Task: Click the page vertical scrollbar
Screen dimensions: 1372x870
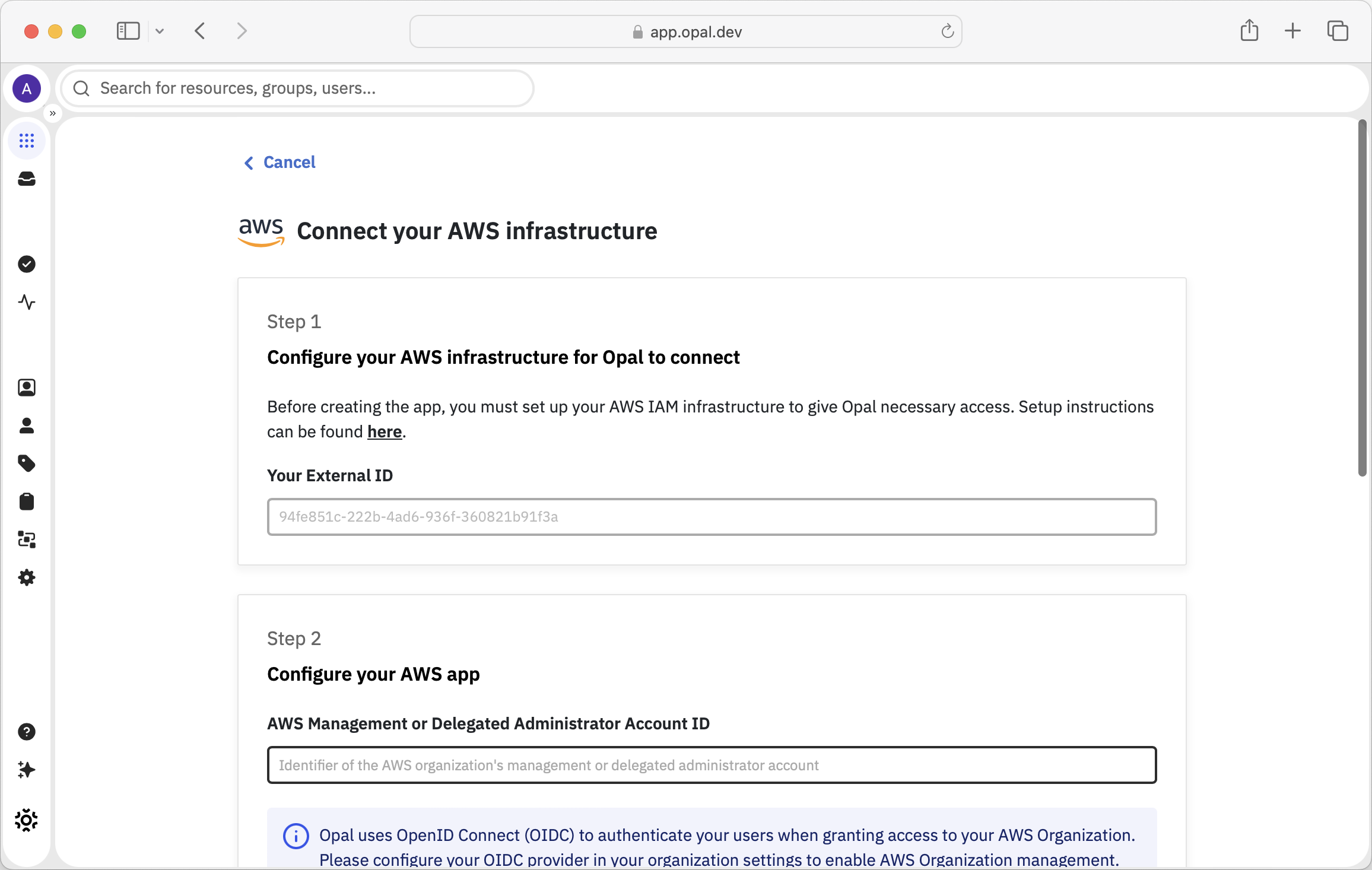Action: 1363,298
